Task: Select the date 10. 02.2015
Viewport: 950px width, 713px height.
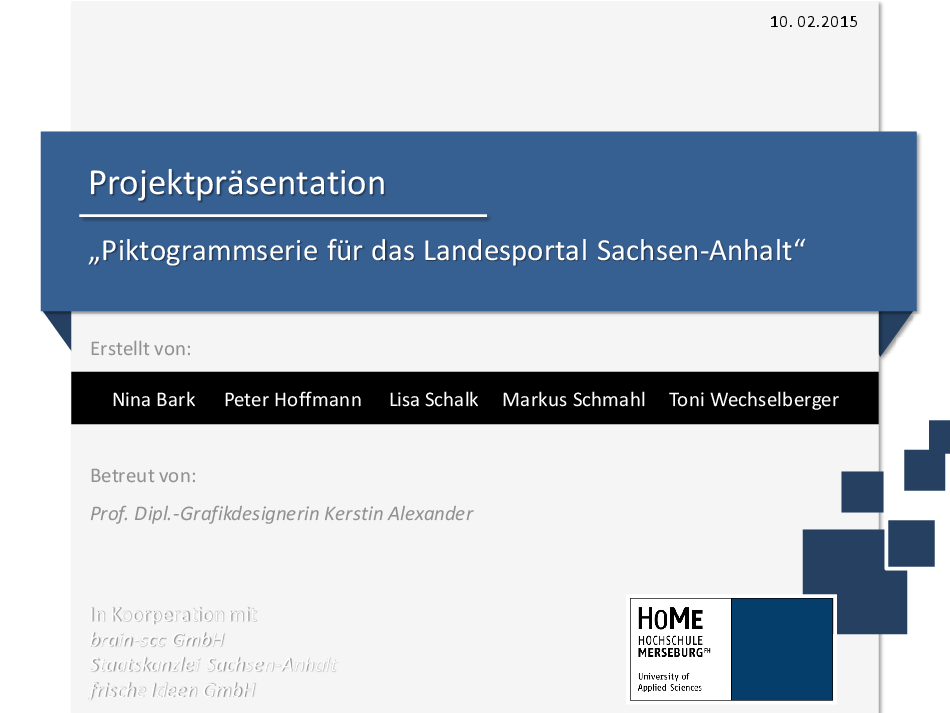Action: coord(813,22)
